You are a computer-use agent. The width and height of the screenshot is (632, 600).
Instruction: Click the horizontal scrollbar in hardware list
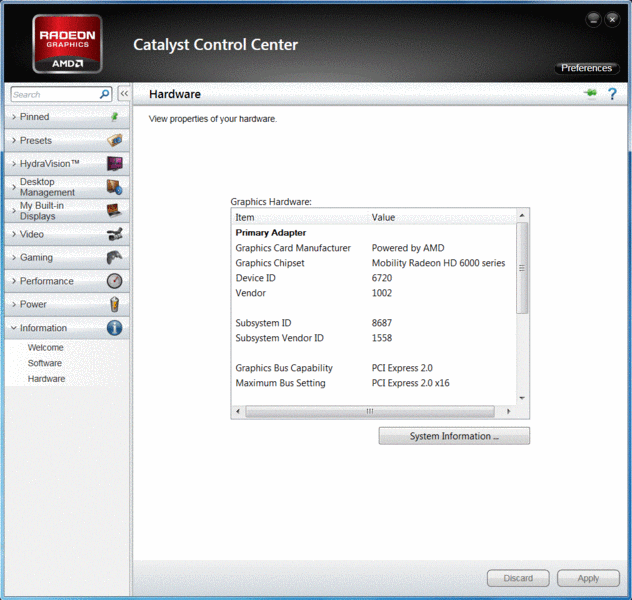(x=370, y=411)
